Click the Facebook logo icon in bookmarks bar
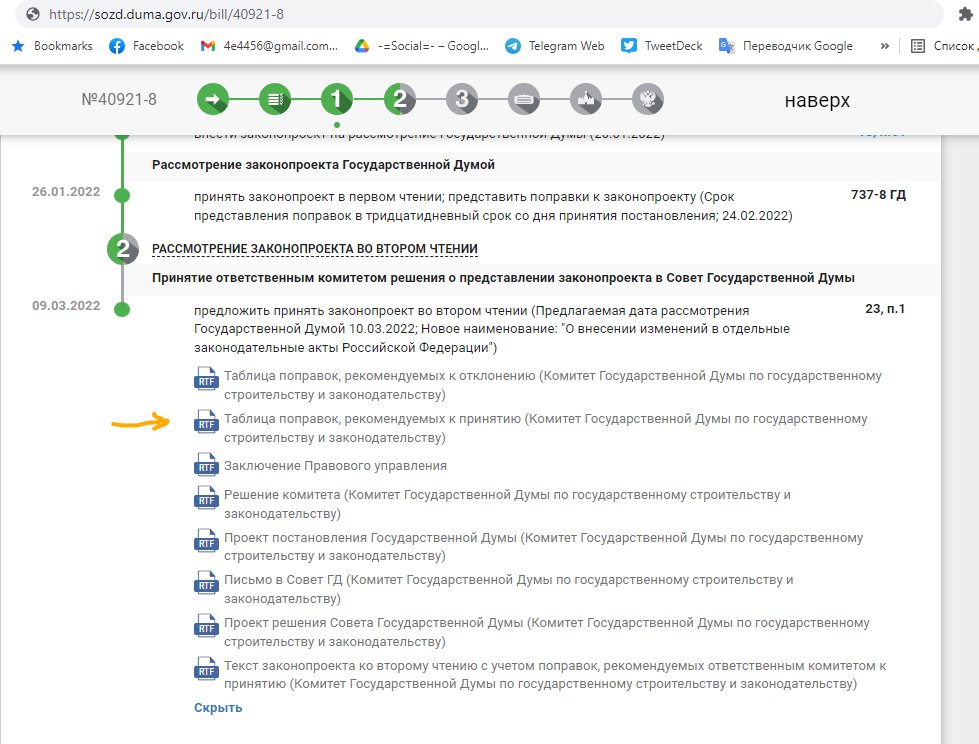 coord(117,46)
